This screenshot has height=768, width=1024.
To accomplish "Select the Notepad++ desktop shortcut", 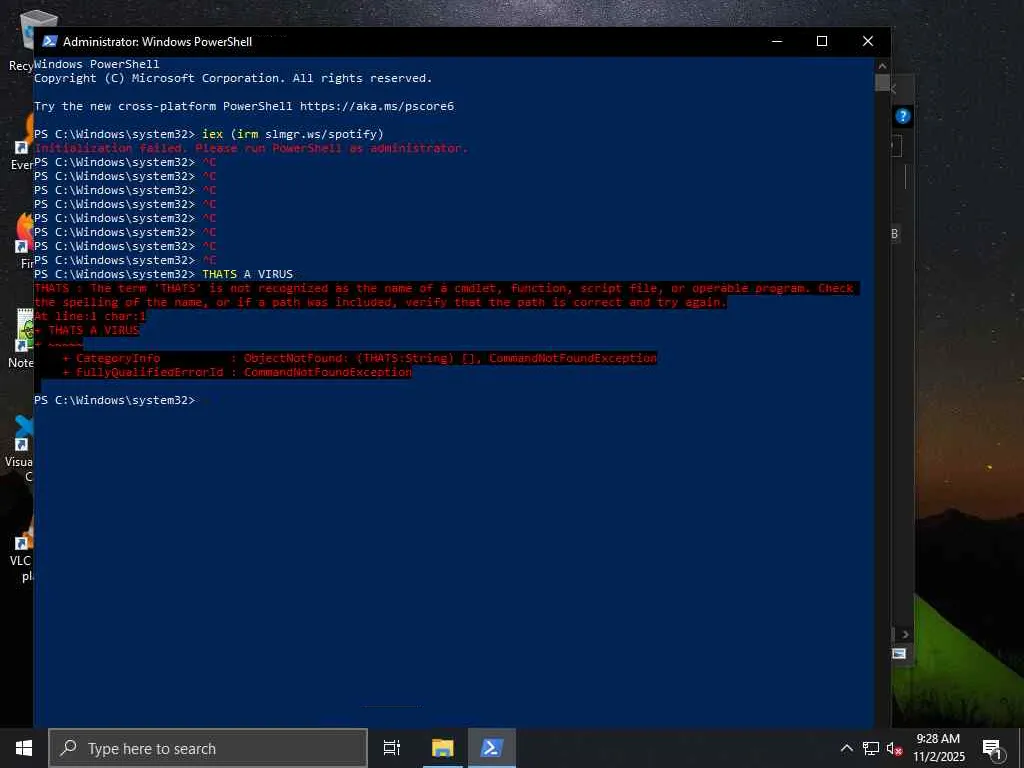I will coord(23,338).
